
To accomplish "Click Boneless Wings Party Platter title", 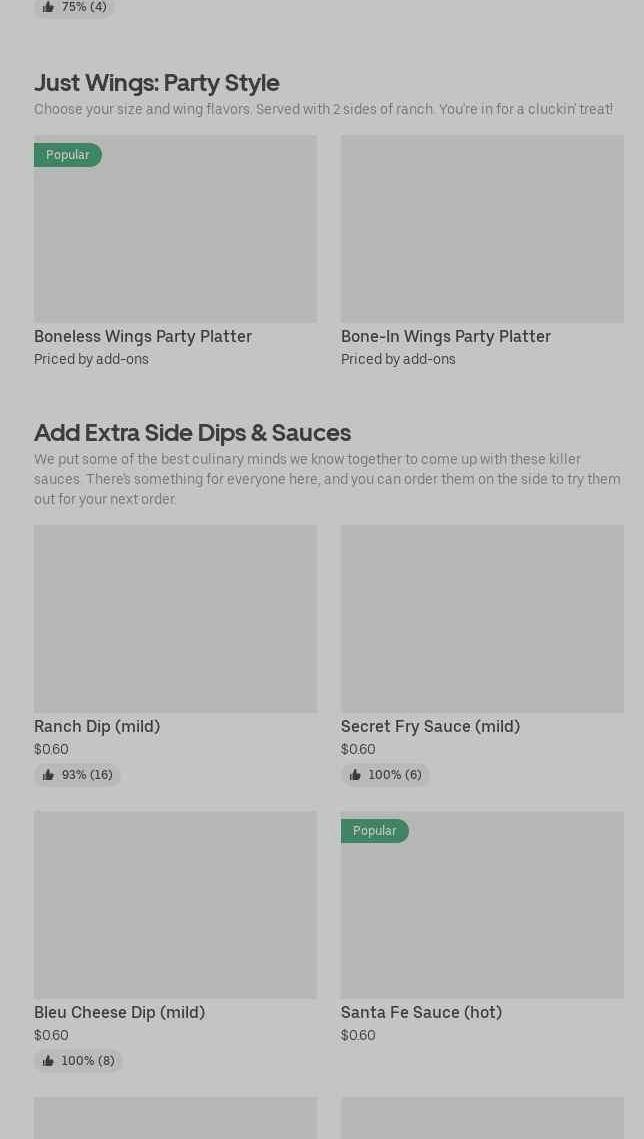I will [x=143, y=337].
